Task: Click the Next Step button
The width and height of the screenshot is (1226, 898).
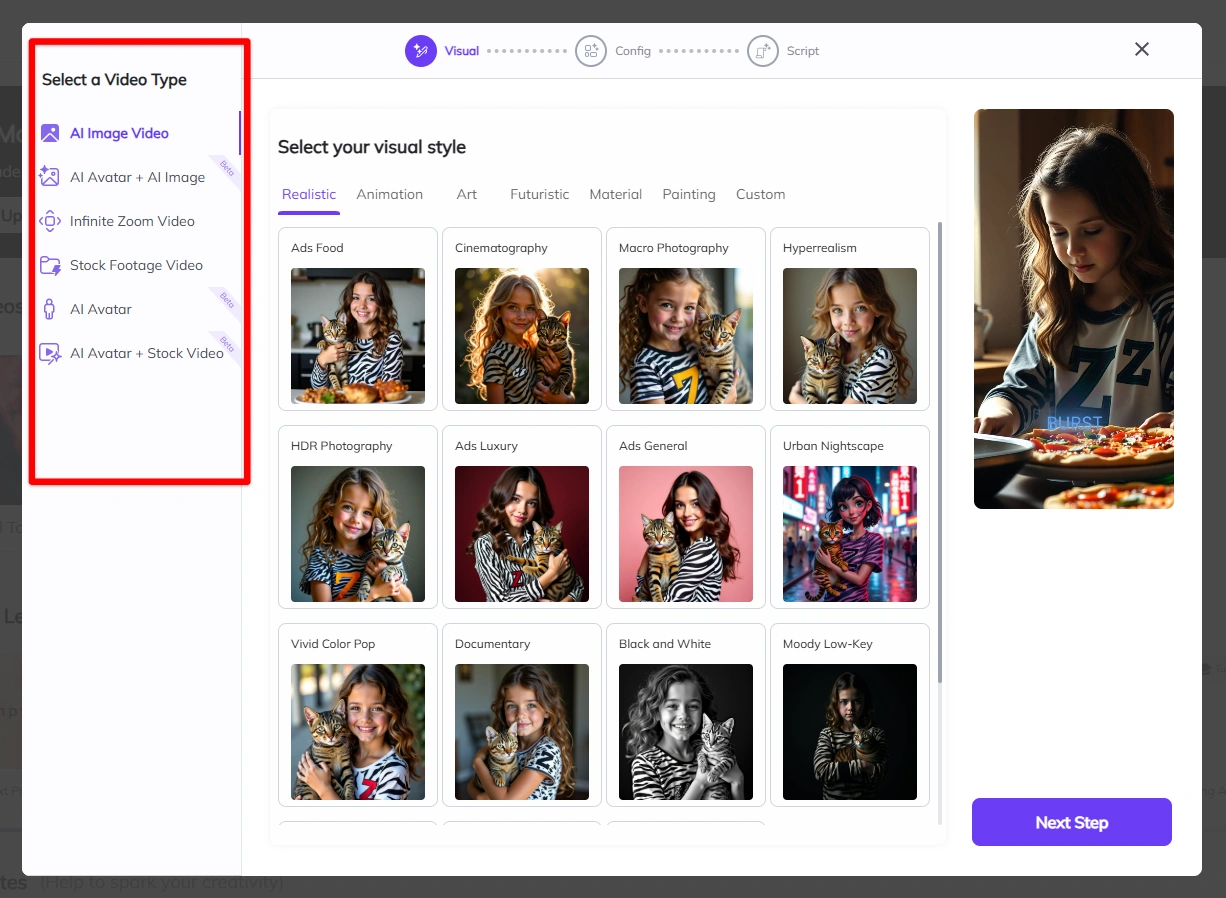Action: 1072,822
